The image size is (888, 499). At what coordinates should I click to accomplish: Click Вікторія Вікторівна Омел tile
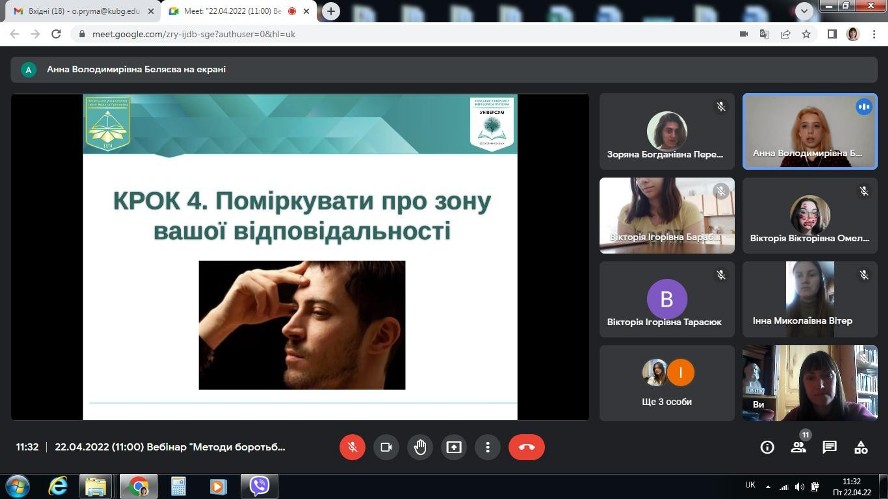click(x=810, y=215)
